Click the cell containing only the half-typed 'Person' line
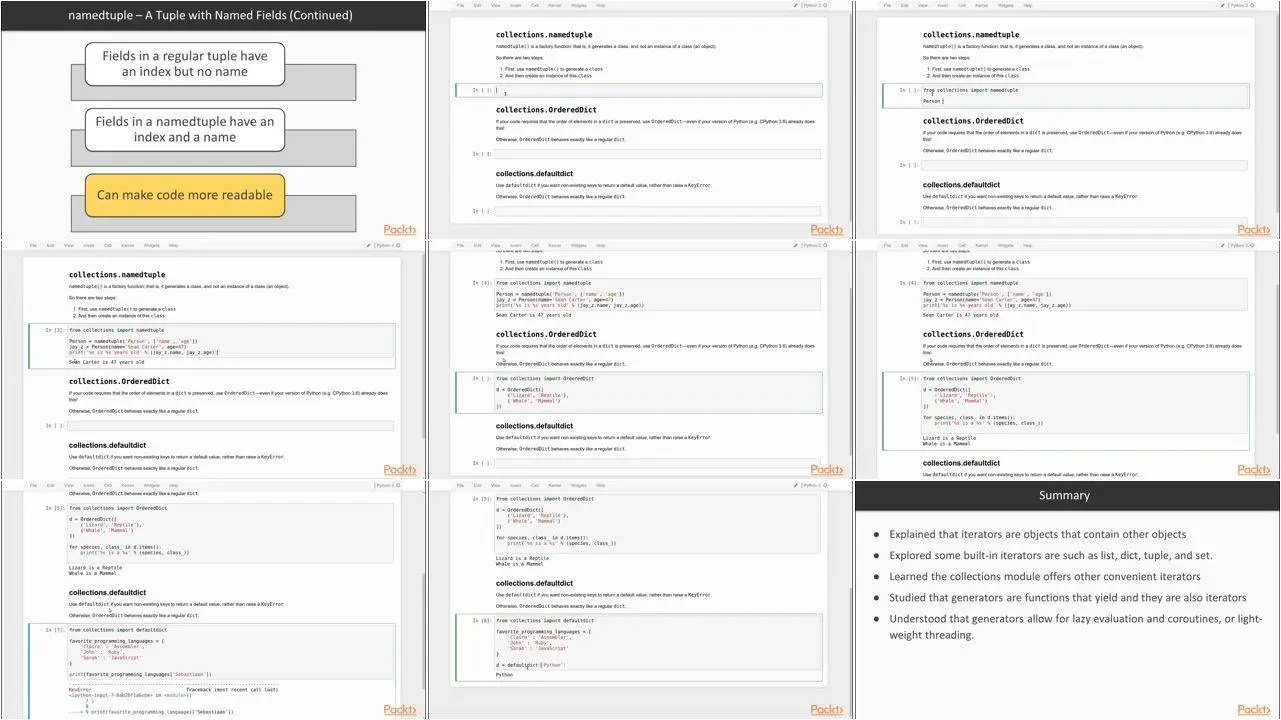The height and width of the screenshot is (720, 1281). tap(1085, 95)
